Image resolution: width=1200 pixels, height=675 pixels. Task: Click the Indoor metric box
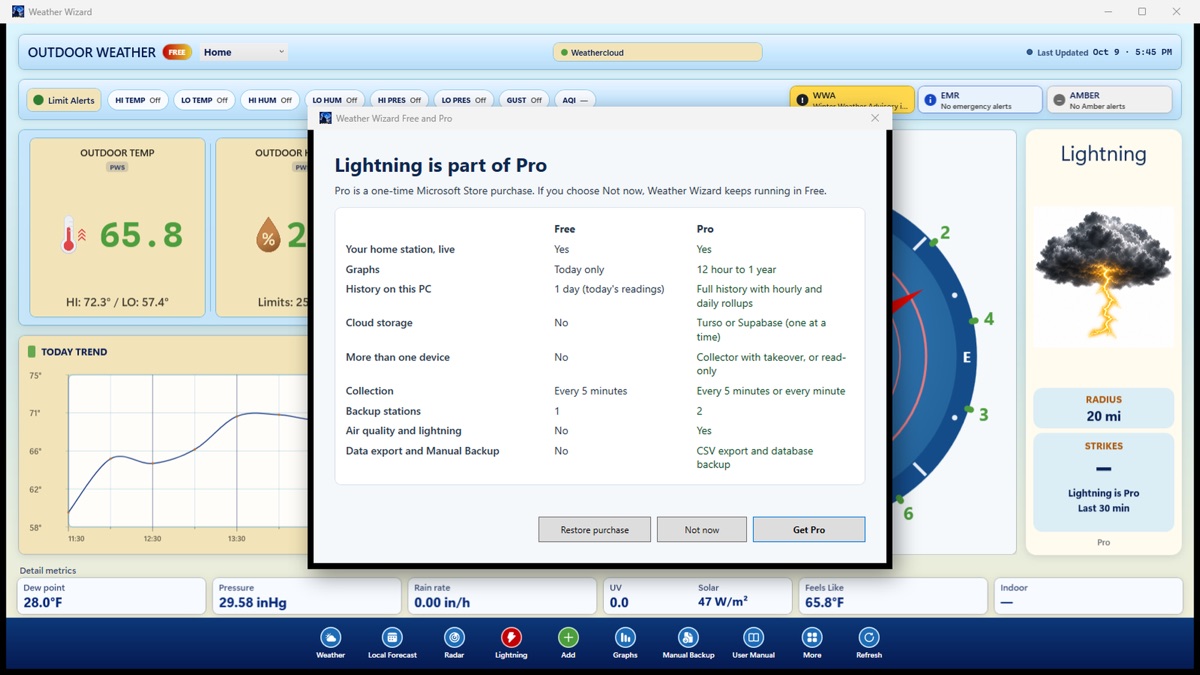point(1088,596)
